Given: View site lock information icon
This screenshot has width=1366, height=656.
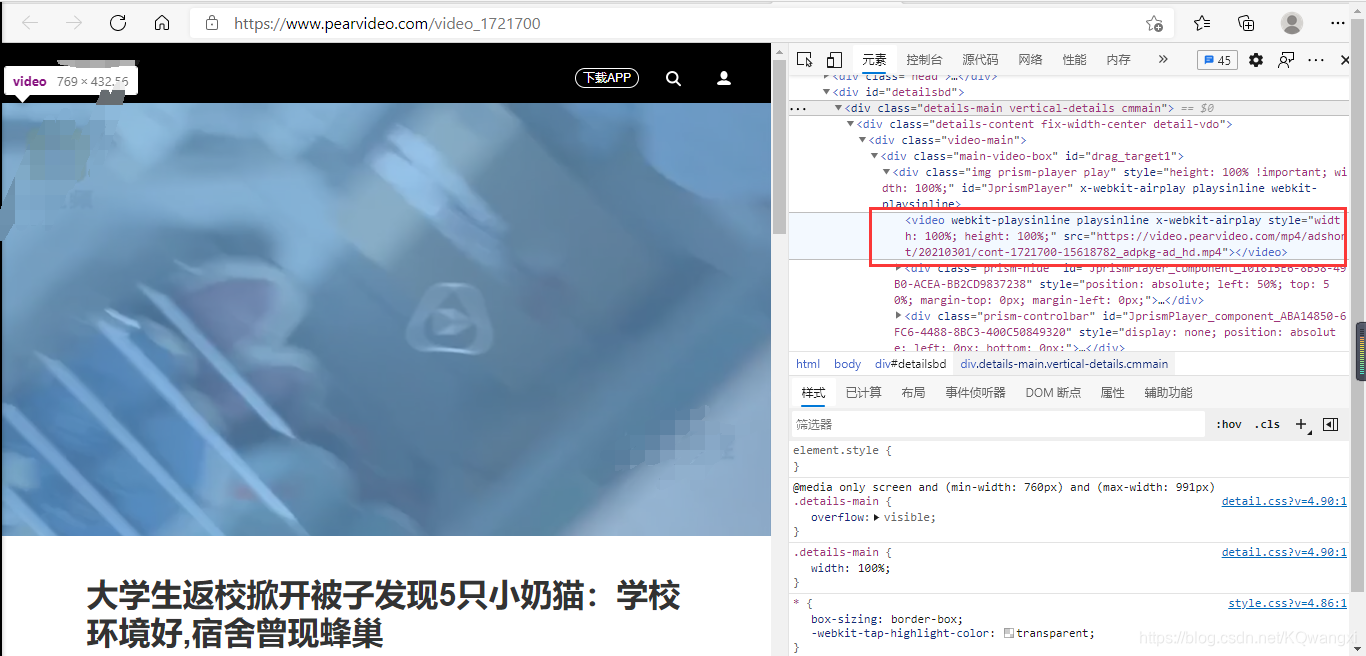Looking at the screenshot, I should pyautogui.click(x=211, y=23).
